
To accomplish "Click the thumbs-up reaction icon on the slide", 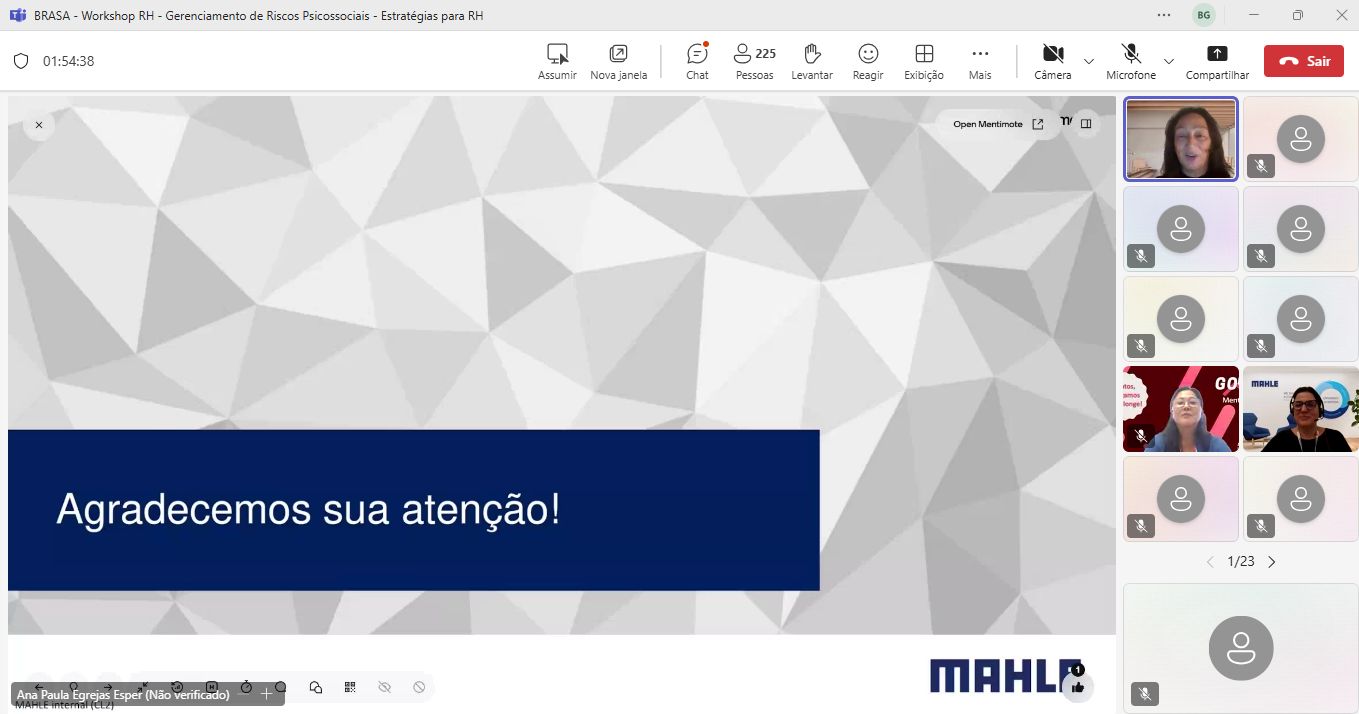I will 1077,687.
